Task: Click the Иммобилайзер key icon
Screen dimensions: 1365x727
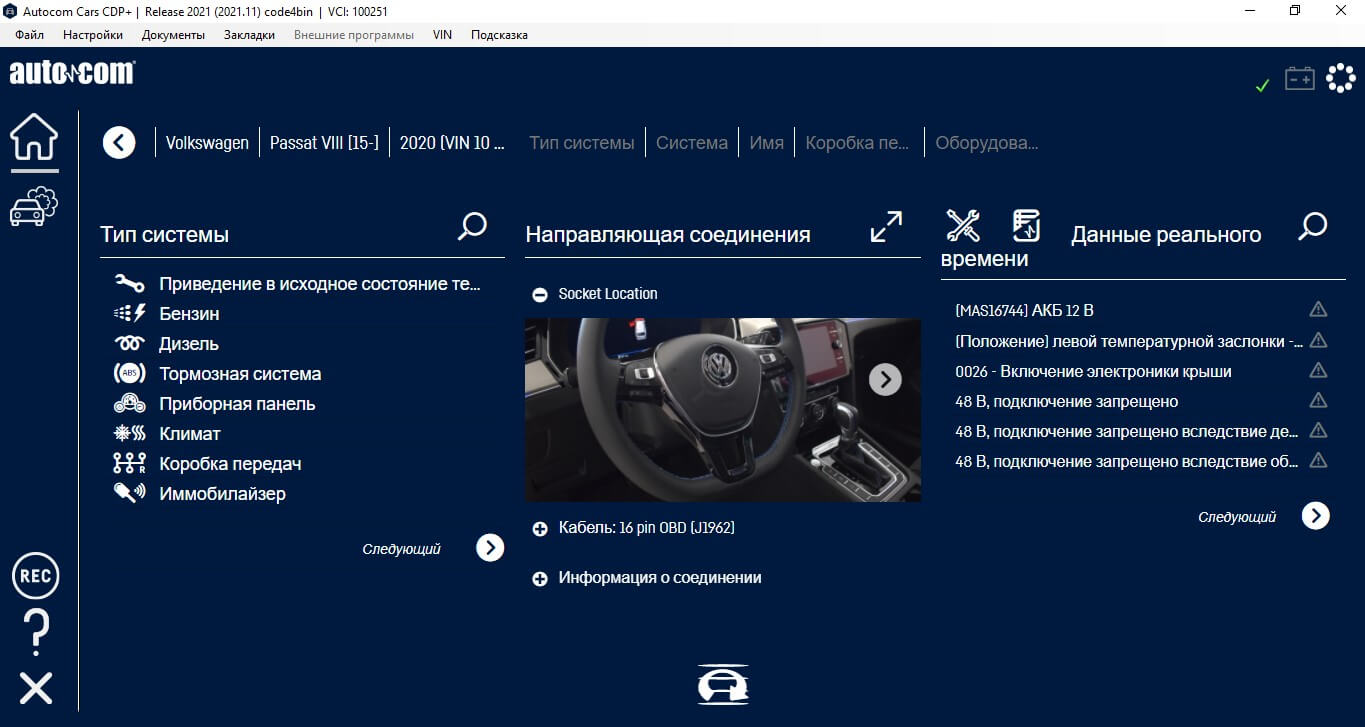Action: 130,494
